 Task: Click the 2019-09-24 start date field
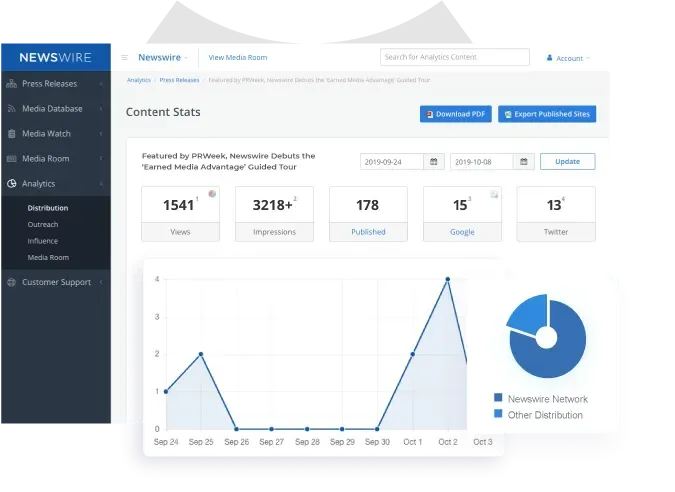pyautogui.click(x=392, y=162)
